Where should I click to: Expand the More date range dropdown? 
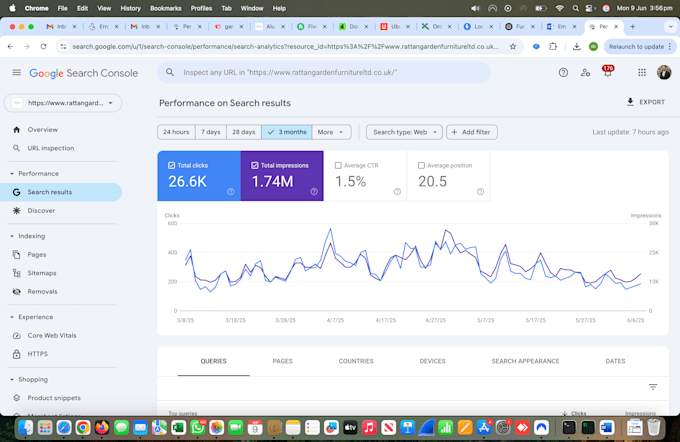point(330,132)
